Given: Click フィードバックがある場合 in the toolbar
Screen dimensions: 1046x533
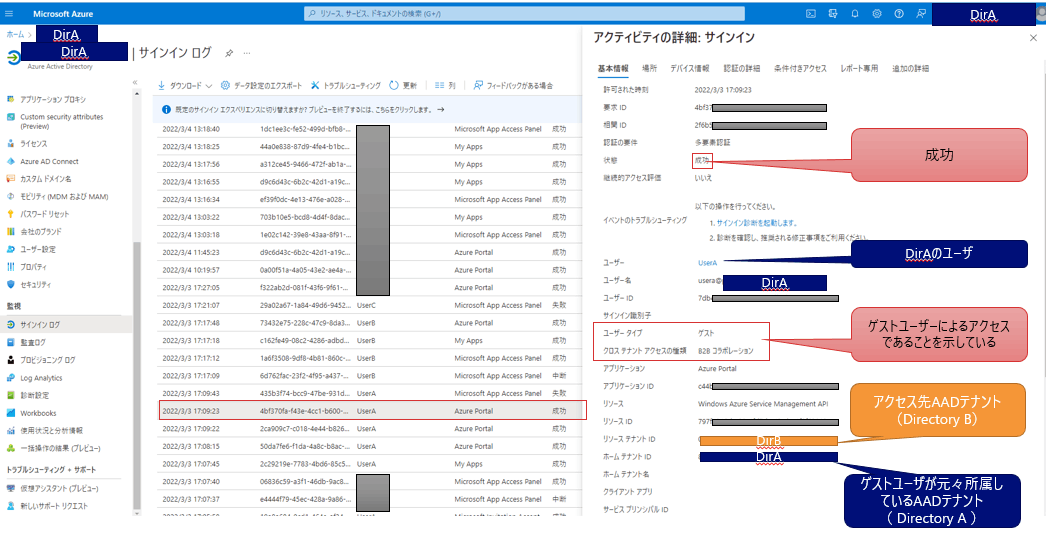Looking at the screenshot, I should pyautogui.click(x=513, y=86).
